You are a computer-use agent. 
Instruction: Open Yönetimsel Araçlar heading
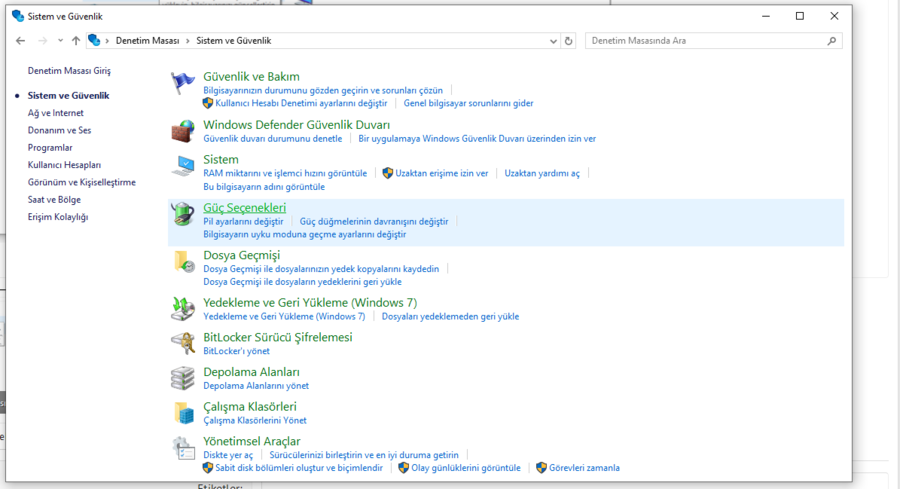pos(251,441)
